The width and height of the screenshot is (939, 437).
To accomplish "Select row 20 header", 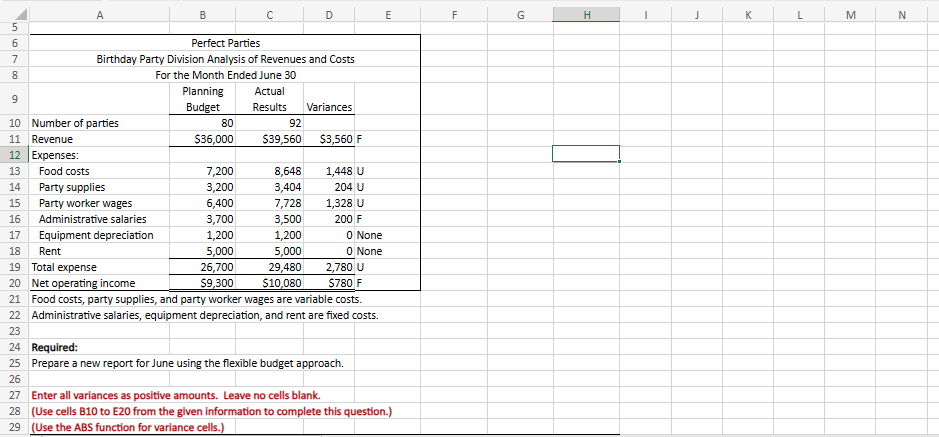I will pos(15,283).
